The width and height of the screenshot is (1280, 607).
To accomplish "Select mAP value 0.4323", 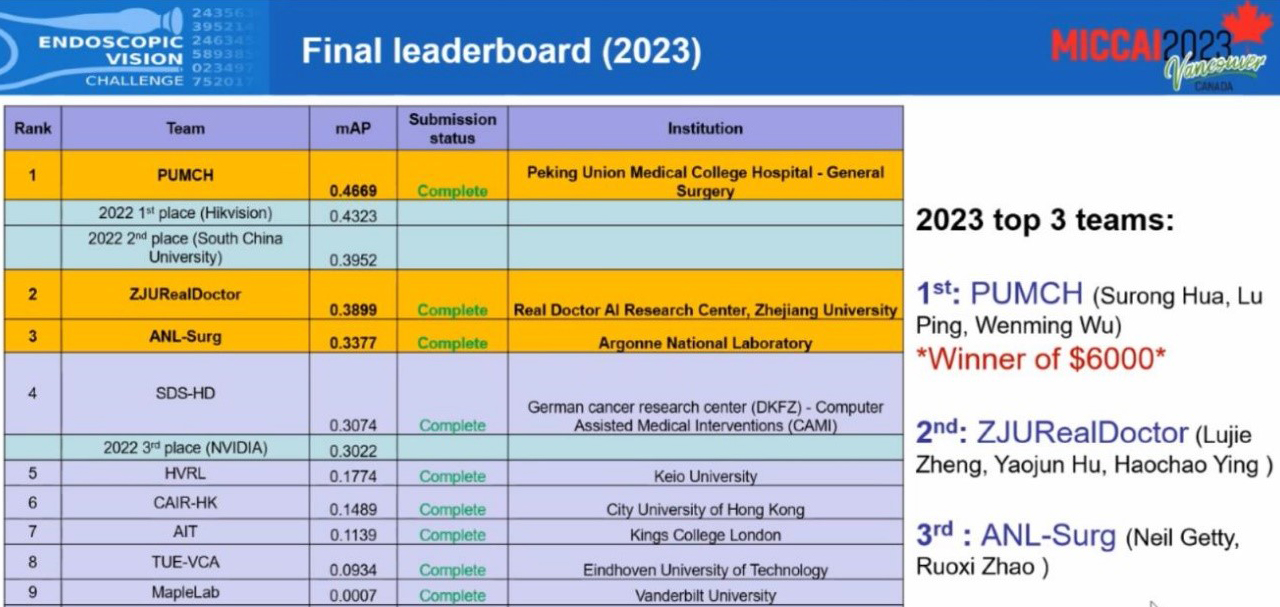I will (x=353, y=214).
